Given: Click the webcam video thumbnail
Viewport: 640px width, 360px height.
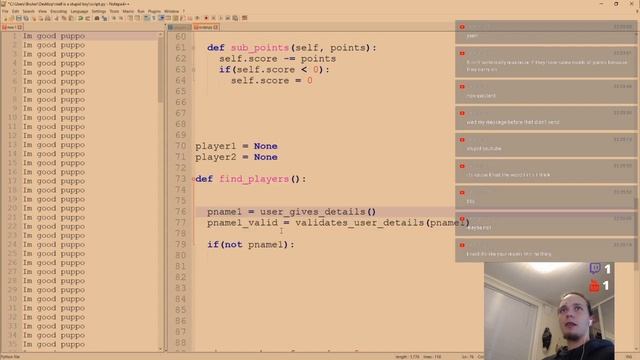Looking at the screenshot, I should tap(549, 311).
